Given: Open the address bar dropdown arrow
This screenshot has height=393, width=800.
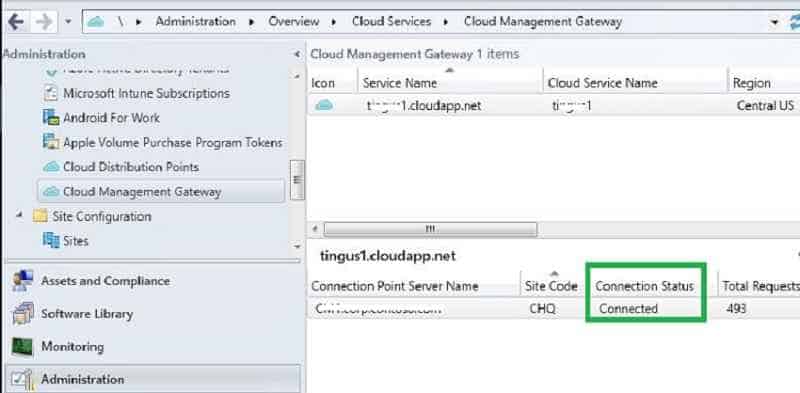Looking at the screenshot, I should (775, 22).
